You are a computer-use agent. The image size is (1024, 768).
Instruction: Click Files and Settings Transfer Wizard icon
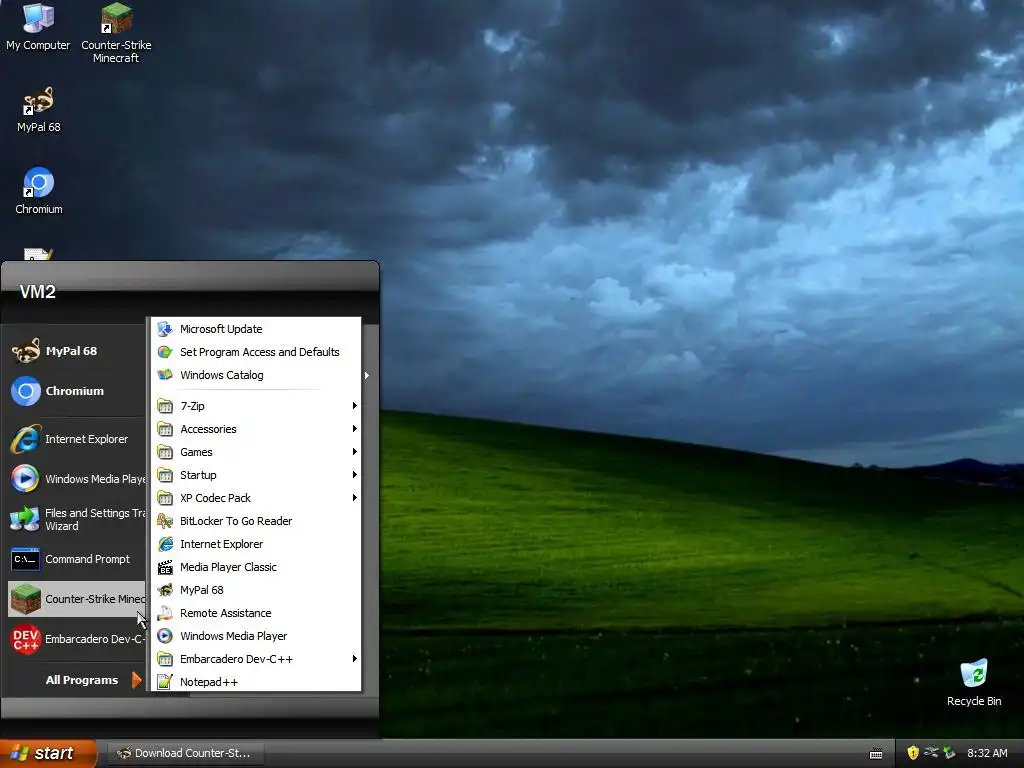(25, 519)
